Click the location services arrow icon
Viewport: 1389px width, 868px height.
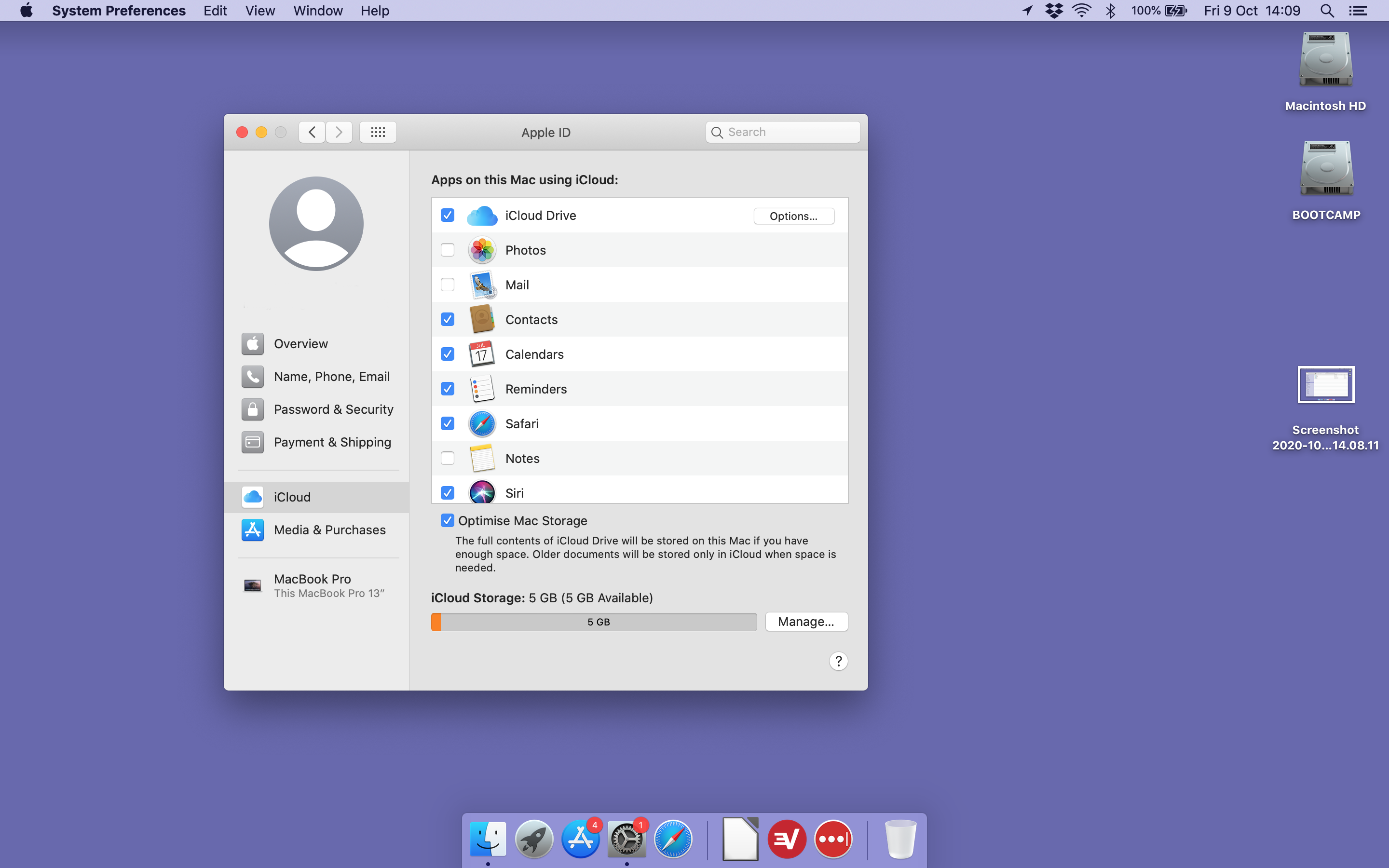coord(1027,10)
